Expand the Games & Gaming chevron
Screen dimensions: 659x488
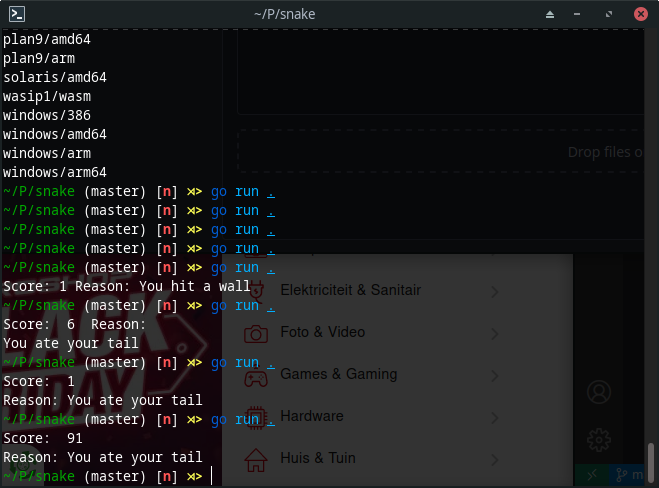495,375
